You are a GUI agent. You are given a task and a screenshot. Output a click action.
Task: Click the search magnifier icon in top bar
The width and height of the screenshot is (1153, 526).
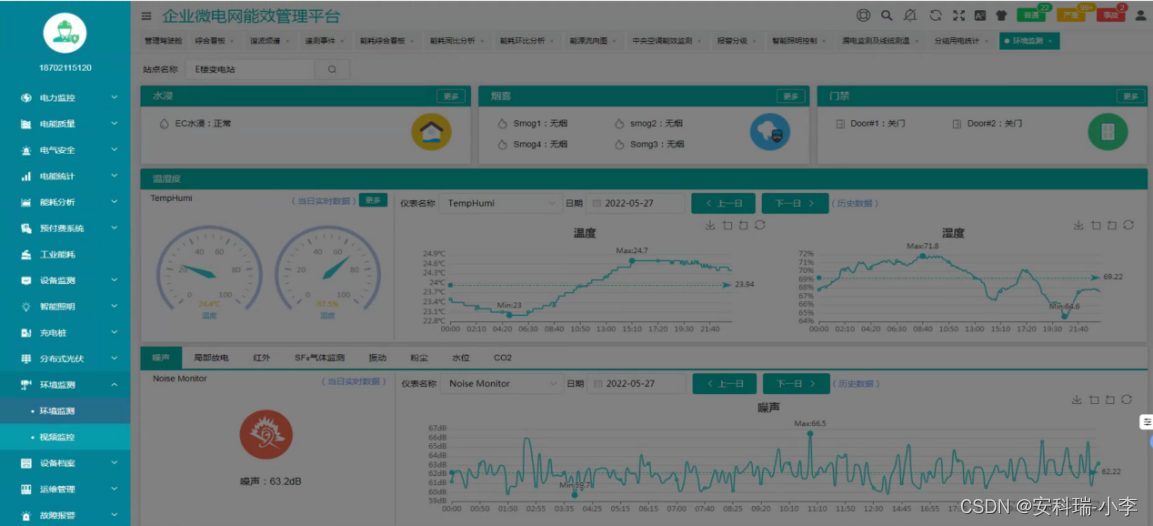tap(887, 15)
